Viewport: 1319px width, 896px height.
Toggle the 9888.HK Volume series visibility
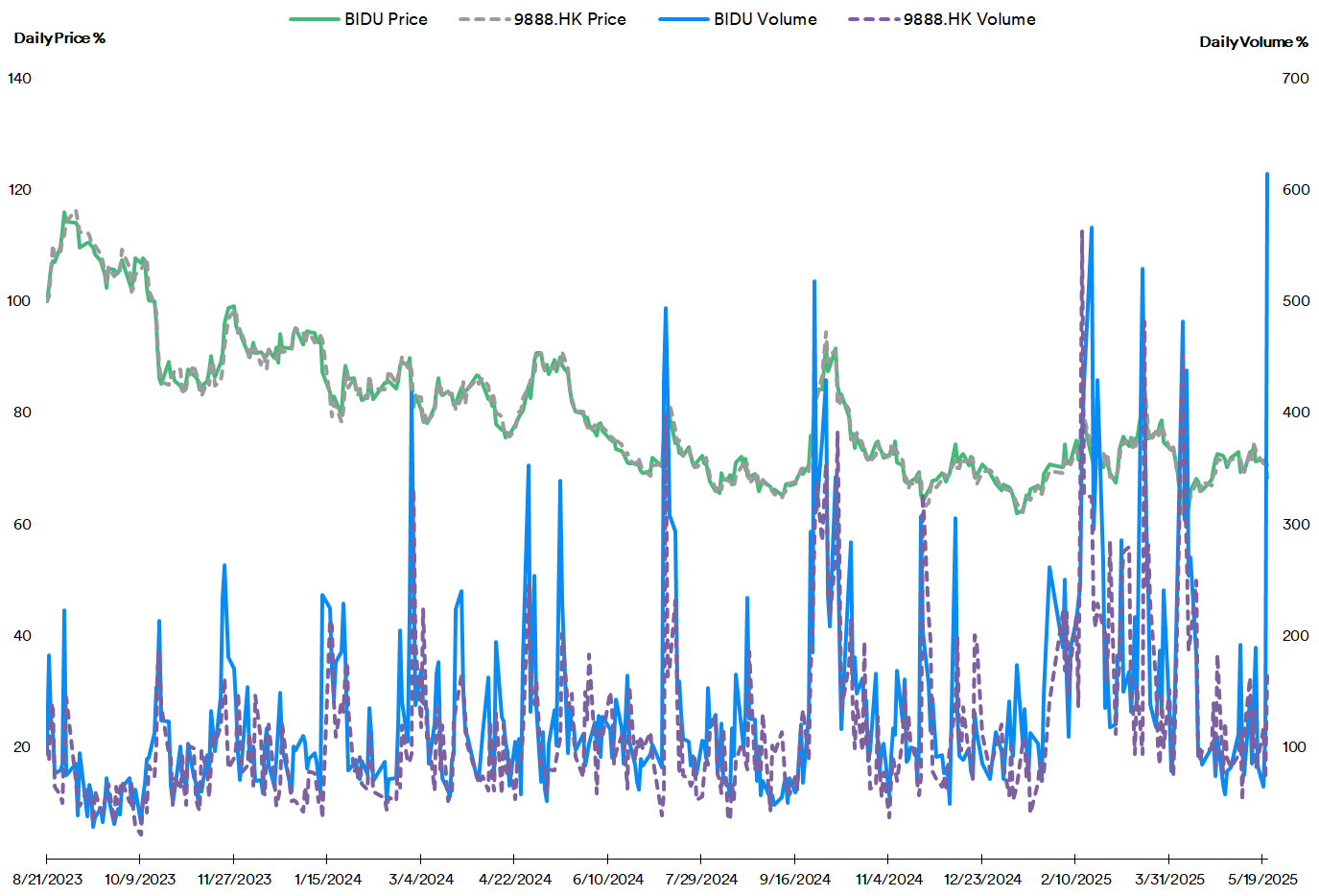coord(971,19)
